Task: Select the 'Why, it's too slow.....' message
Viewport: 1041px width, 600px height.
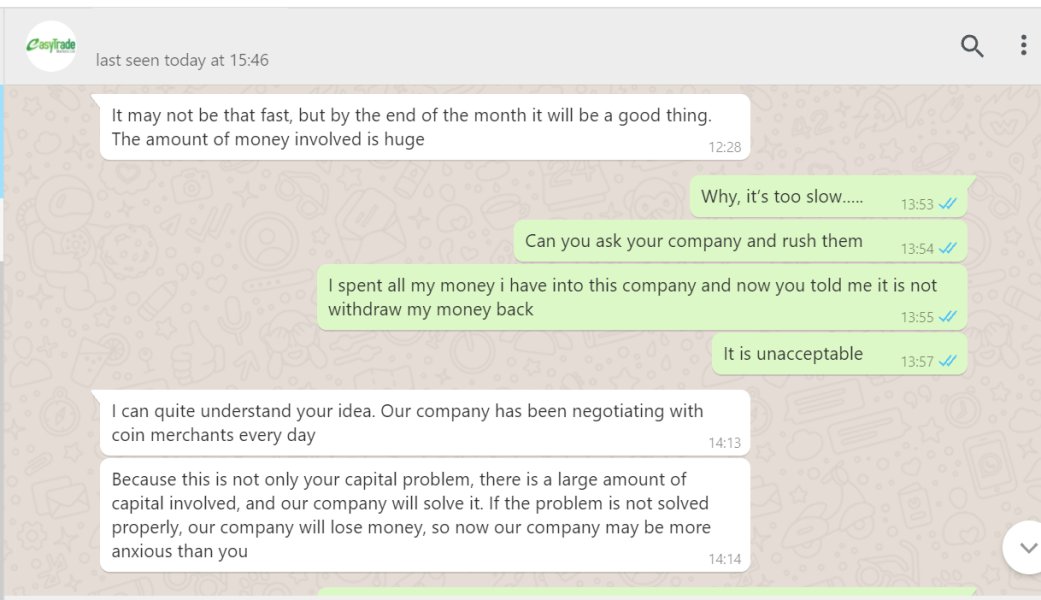Action: click(829, 196)
